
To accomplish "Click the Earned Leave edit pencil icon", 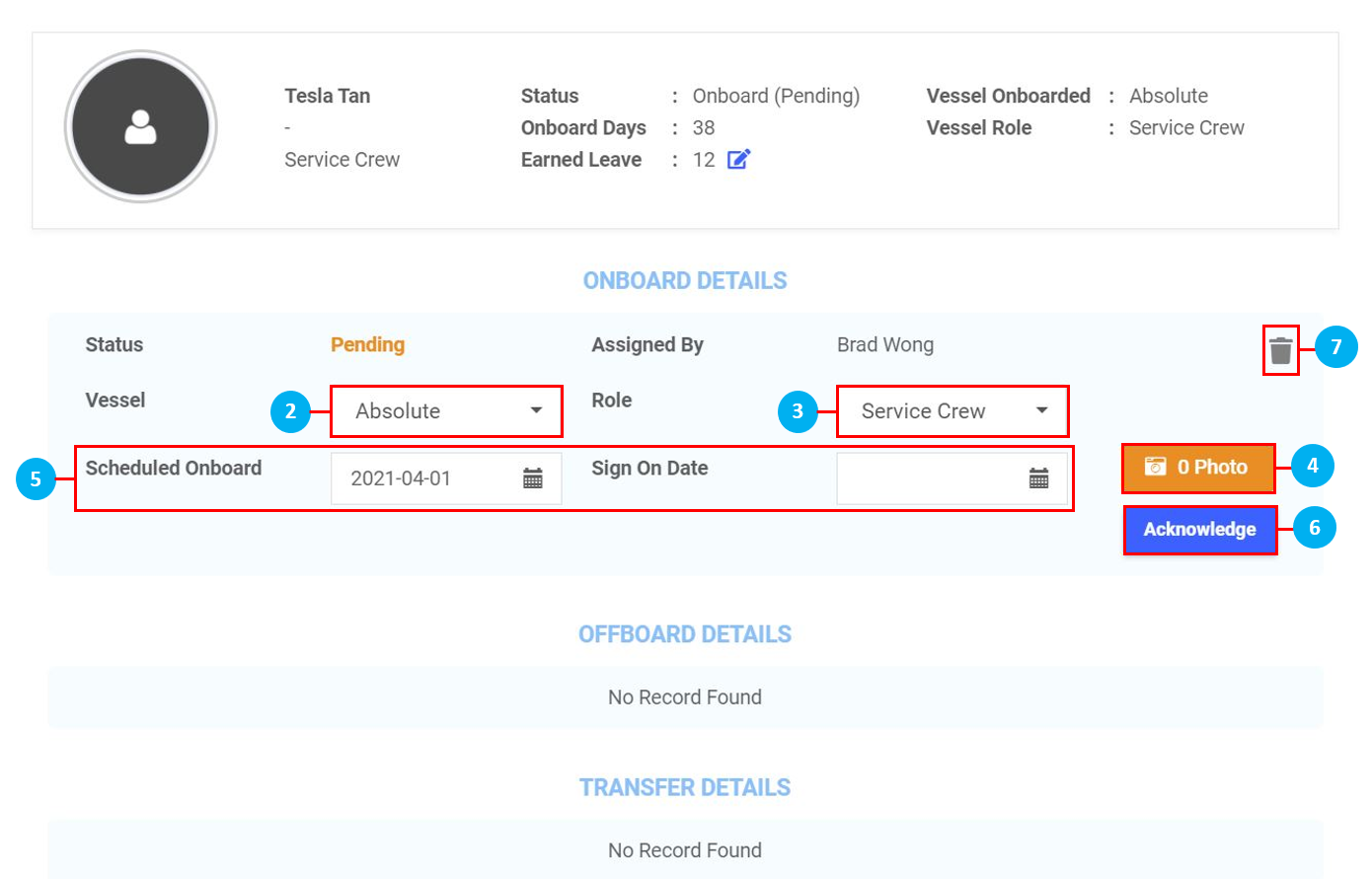I will point(738,160).
